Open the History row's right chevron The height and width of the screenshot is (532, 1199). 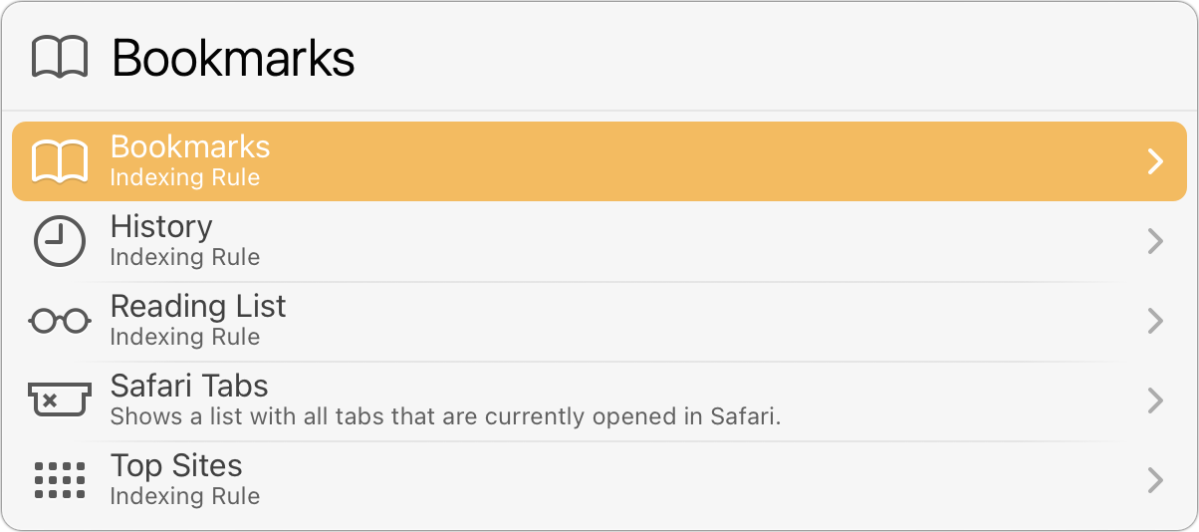(1155, 242)
